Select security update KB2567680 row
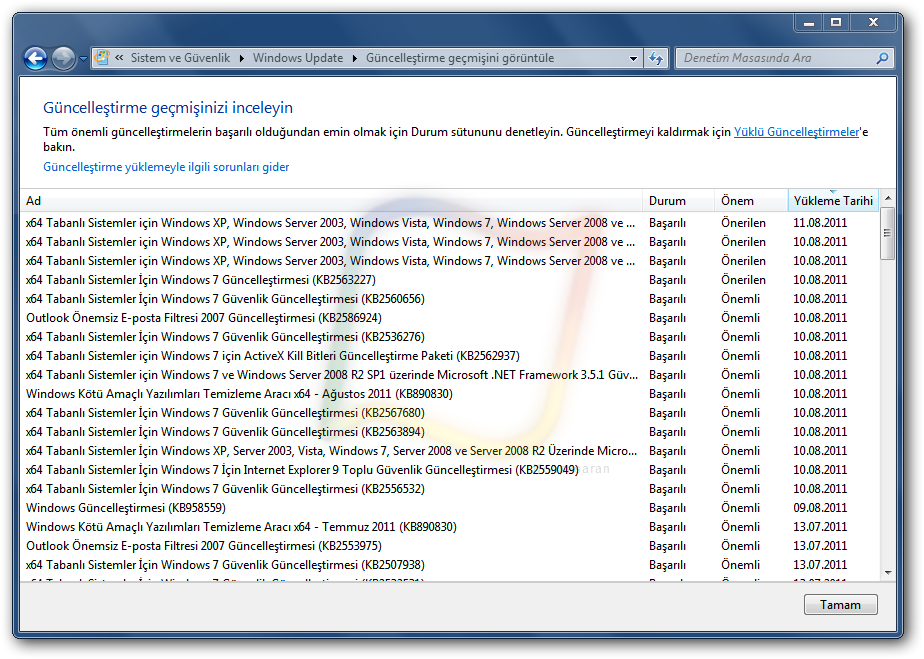 (x=450, y=413)
